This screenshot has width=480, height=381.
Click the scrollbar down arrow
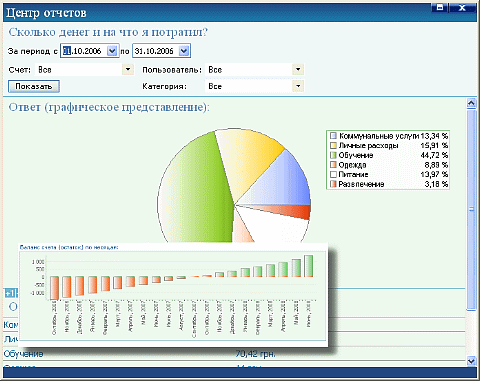(x=471, y=360)
